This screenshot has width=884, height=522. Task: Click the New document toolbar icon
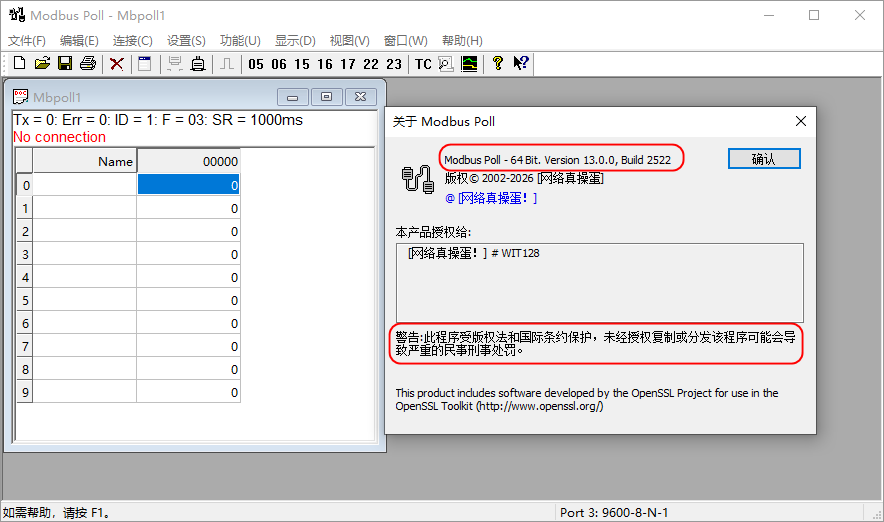(x=19, y=64)
